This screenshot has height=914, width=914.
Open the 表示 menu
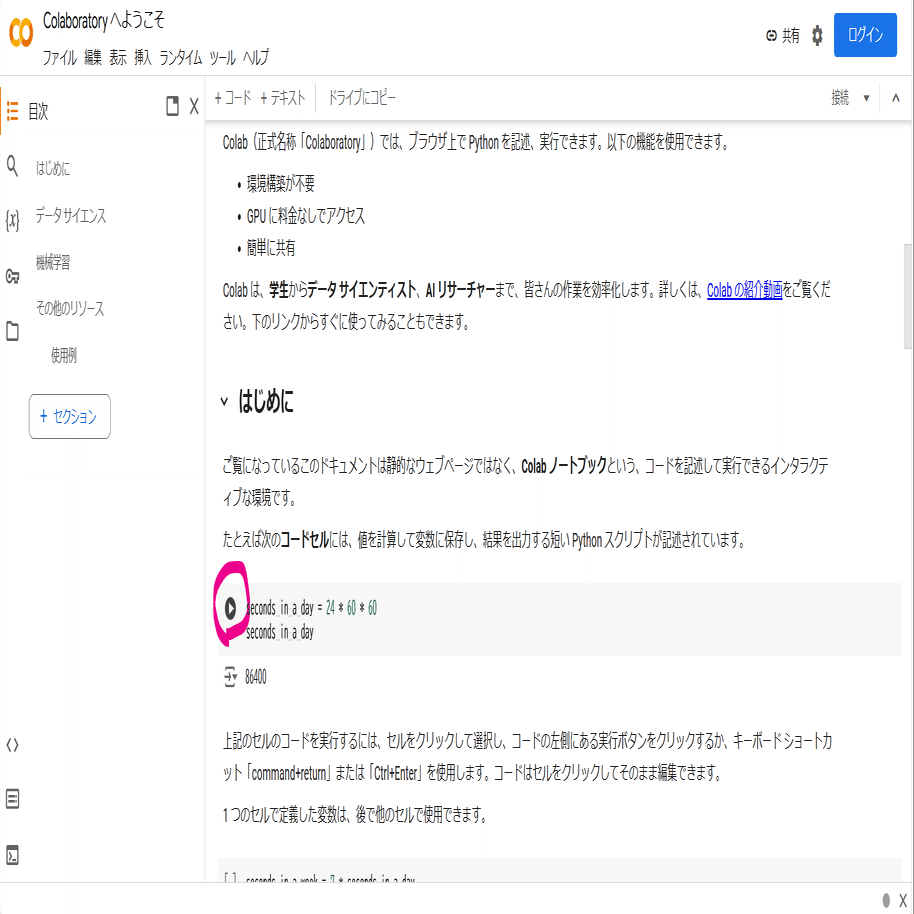118,58
